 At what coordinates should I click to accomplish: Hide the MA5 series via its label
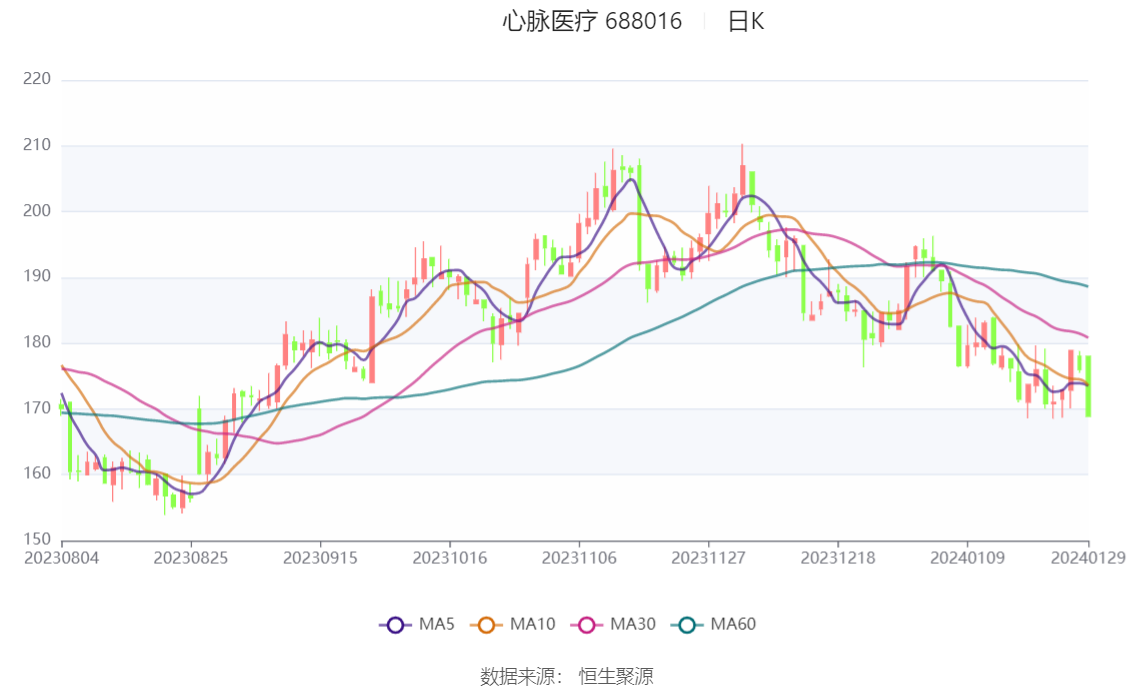click(x=437, y=624)
